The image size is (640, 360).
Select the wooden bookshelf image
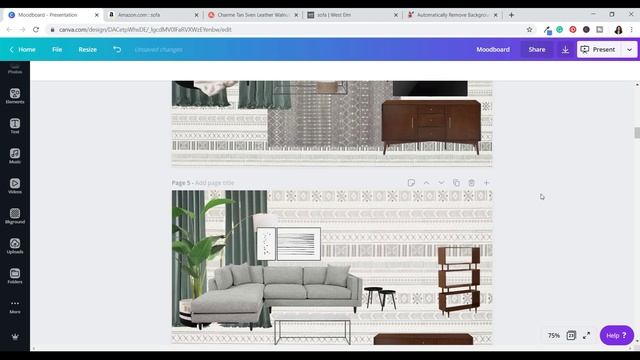click(x=459, y=281)
